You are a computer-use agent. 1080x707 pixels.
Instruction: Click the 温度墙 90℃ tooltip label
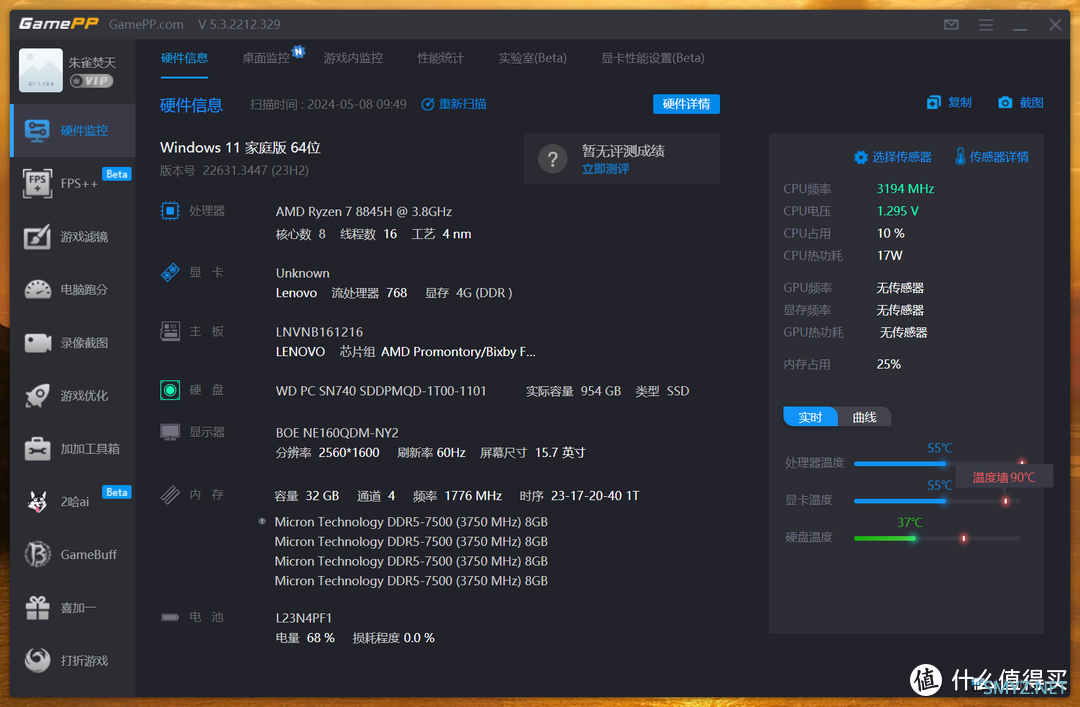1004,477
